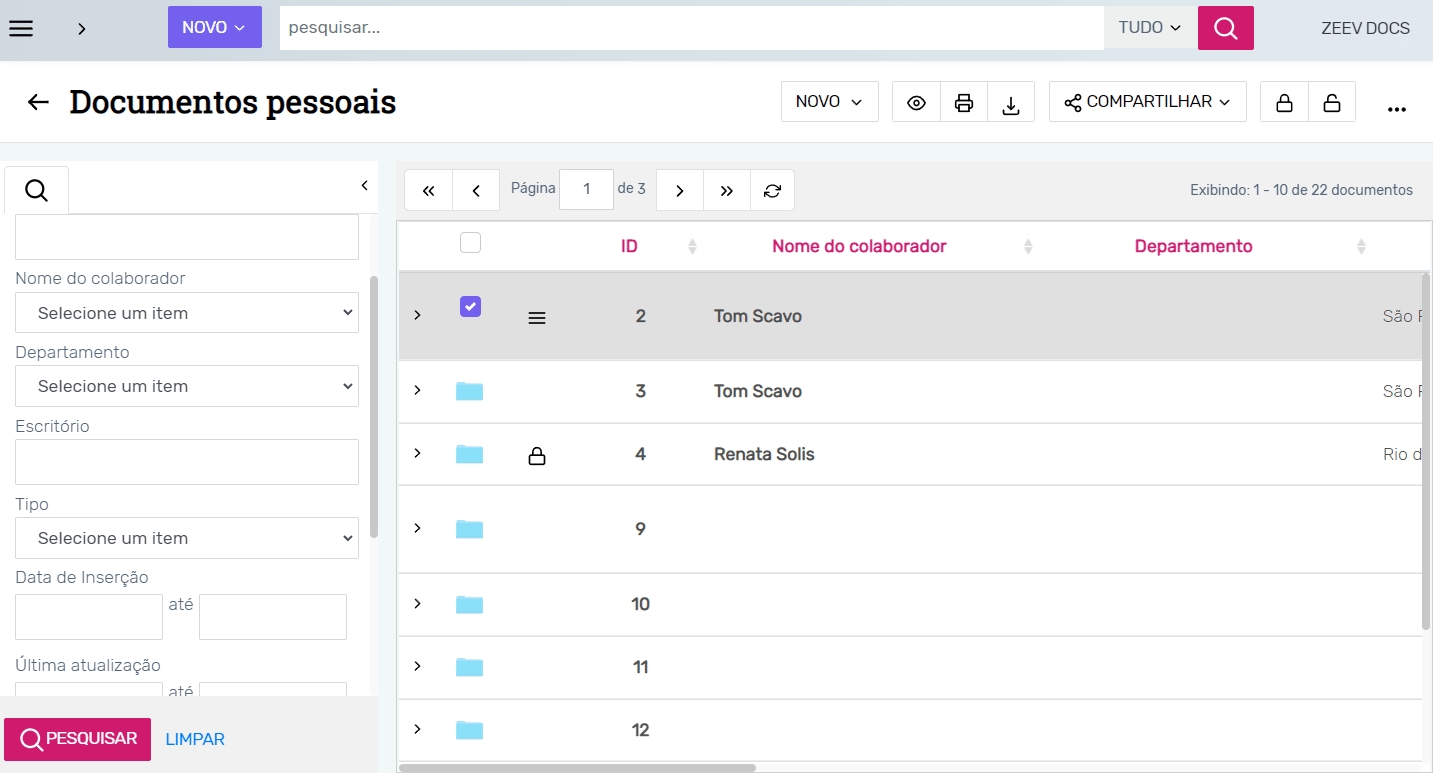Click the open padlock unlock icon
This screenshot has height=773, width=1433.
1332,102
